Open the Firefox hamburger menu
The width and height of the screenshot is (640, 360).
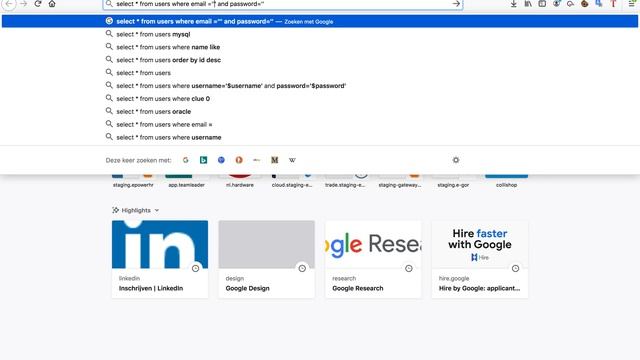[x=632, y=4]
